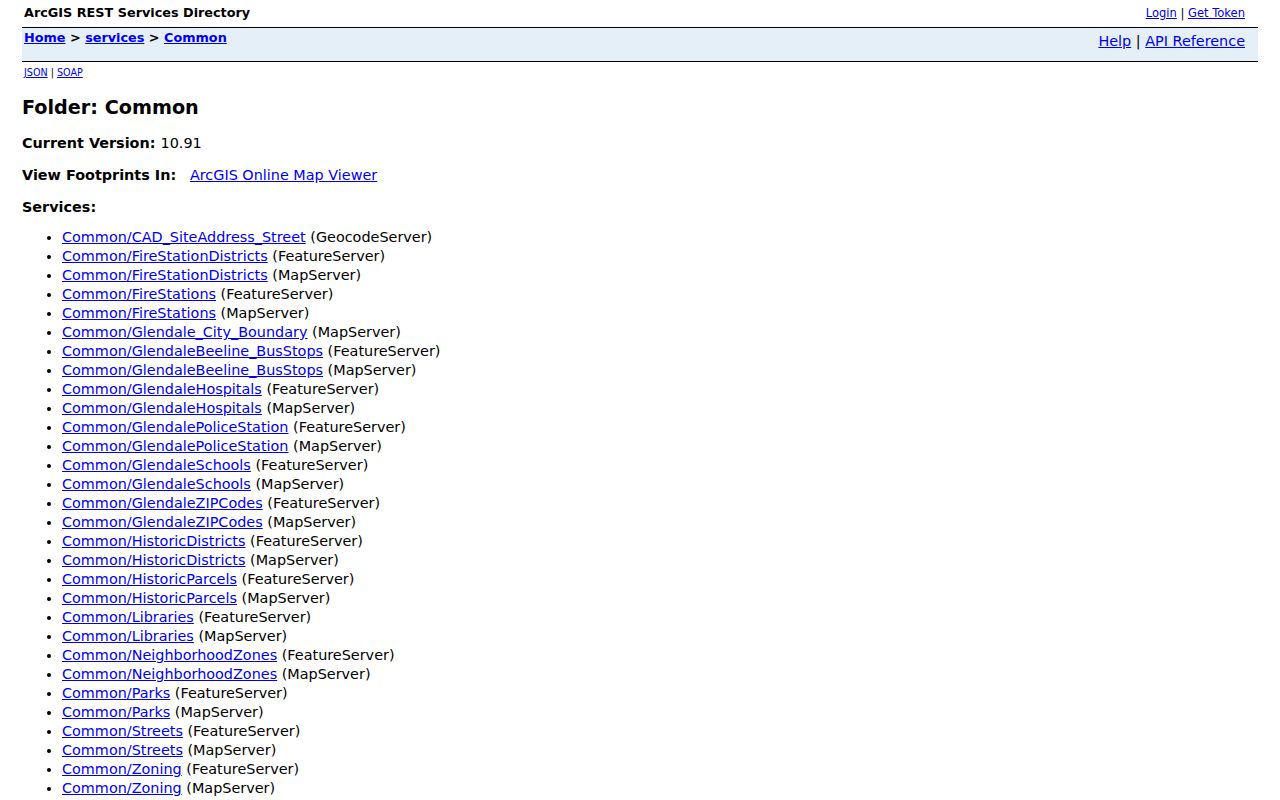Open the ArcGIS Online Map Viewer link
This screenshot has height=800, width=1280.
pos(283,175)
